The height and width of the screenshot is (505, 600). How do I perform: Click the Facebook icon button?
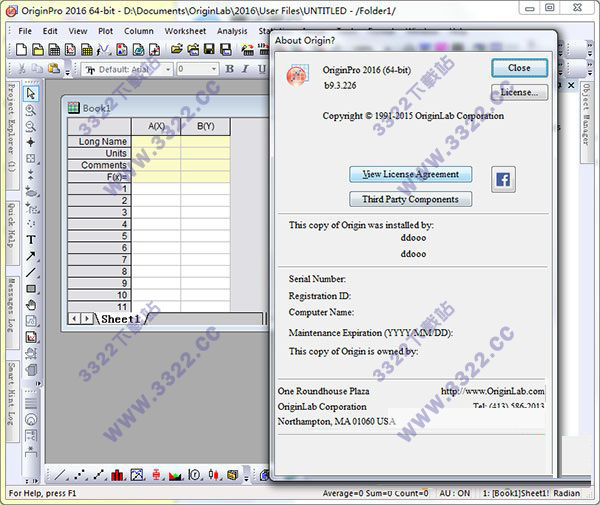click(503, 179)
